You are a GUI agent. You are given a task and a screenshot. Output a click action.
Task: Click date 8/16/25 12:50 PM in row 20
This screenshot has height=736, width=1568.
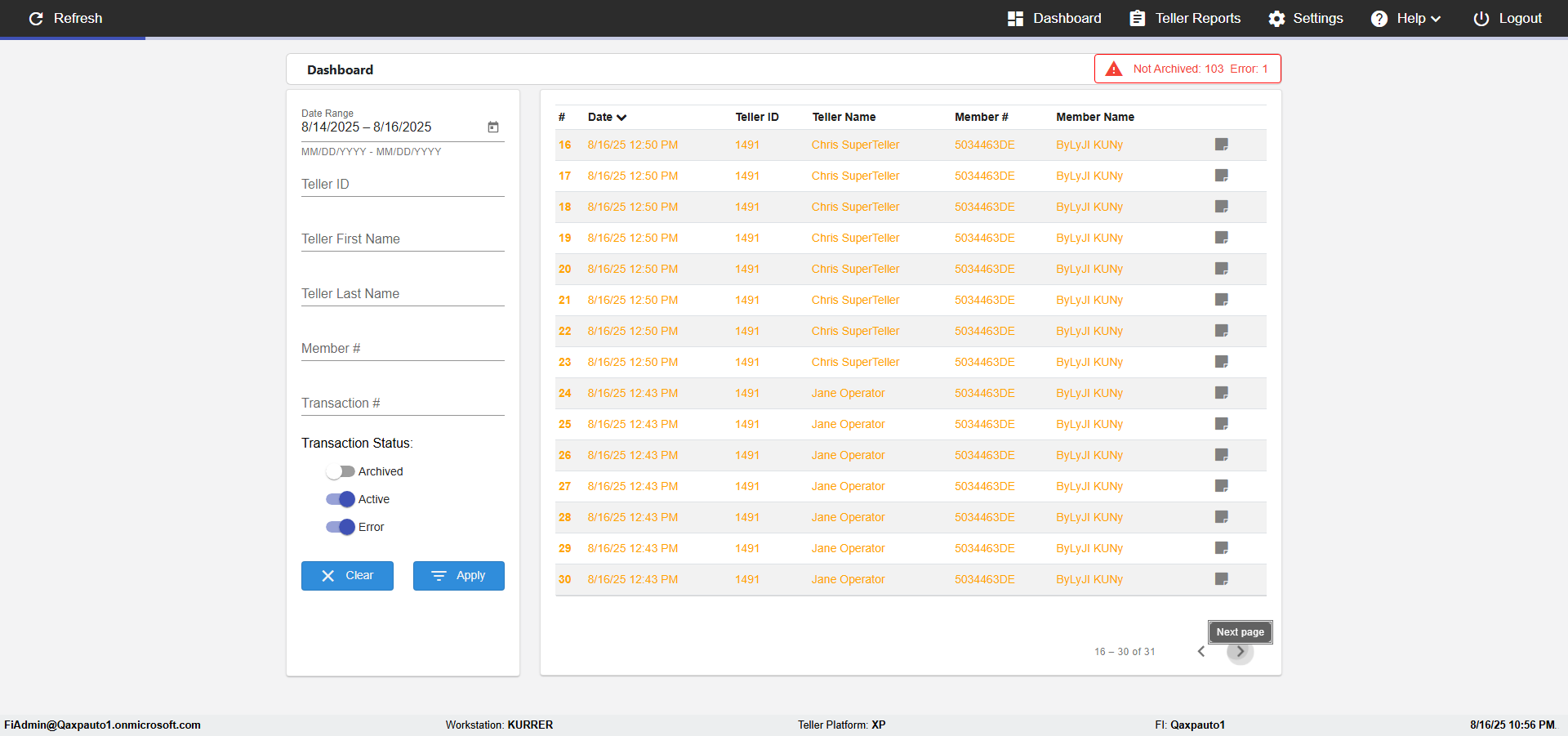pos(633,269)
